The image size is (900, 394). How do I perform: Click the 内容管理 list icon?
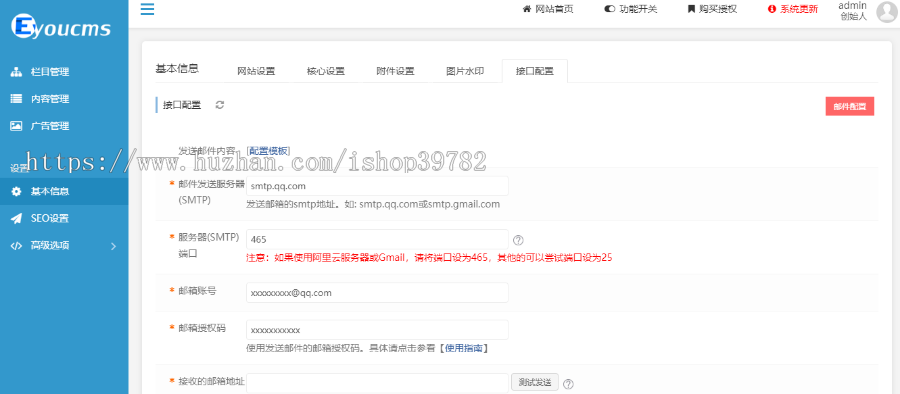tap(16, 99)
